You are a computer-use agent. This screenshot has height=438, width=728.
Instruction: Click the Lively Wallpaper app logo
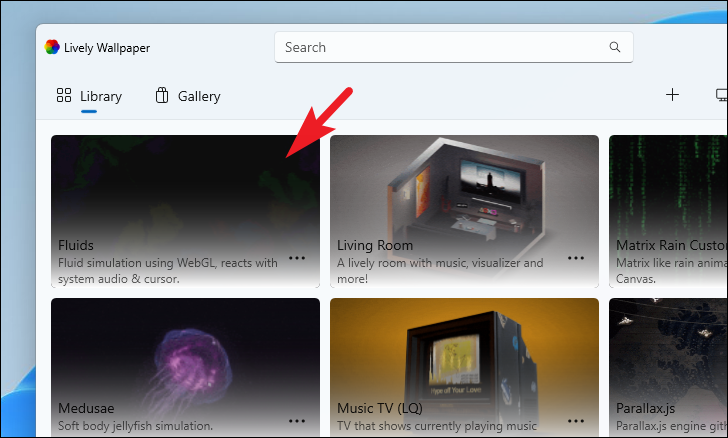(x=52, y=47)
